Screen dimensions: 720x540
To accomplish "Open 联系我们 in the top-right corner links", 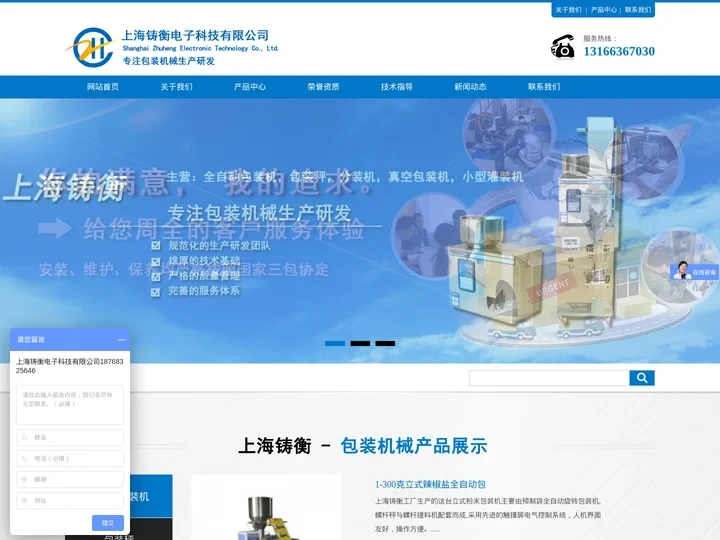I will pyautogui.click(x=638, y=10).
